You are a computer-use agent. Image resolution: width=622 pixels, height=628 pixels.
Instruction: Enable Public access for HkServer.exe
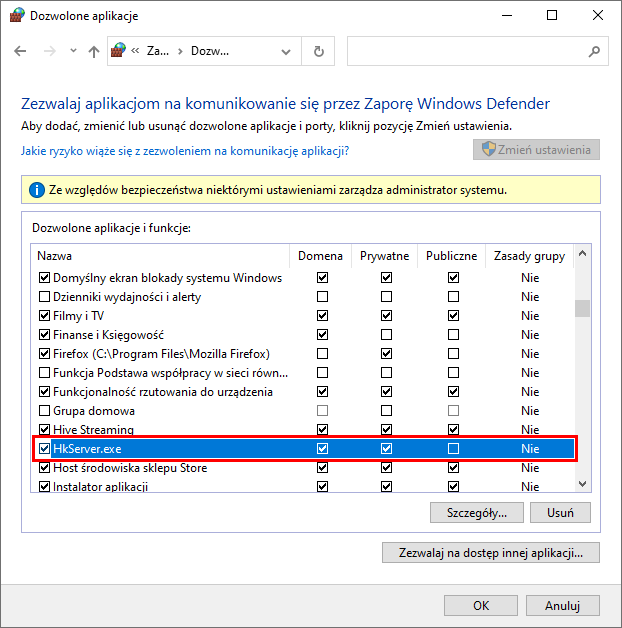(x=453, y=449)
